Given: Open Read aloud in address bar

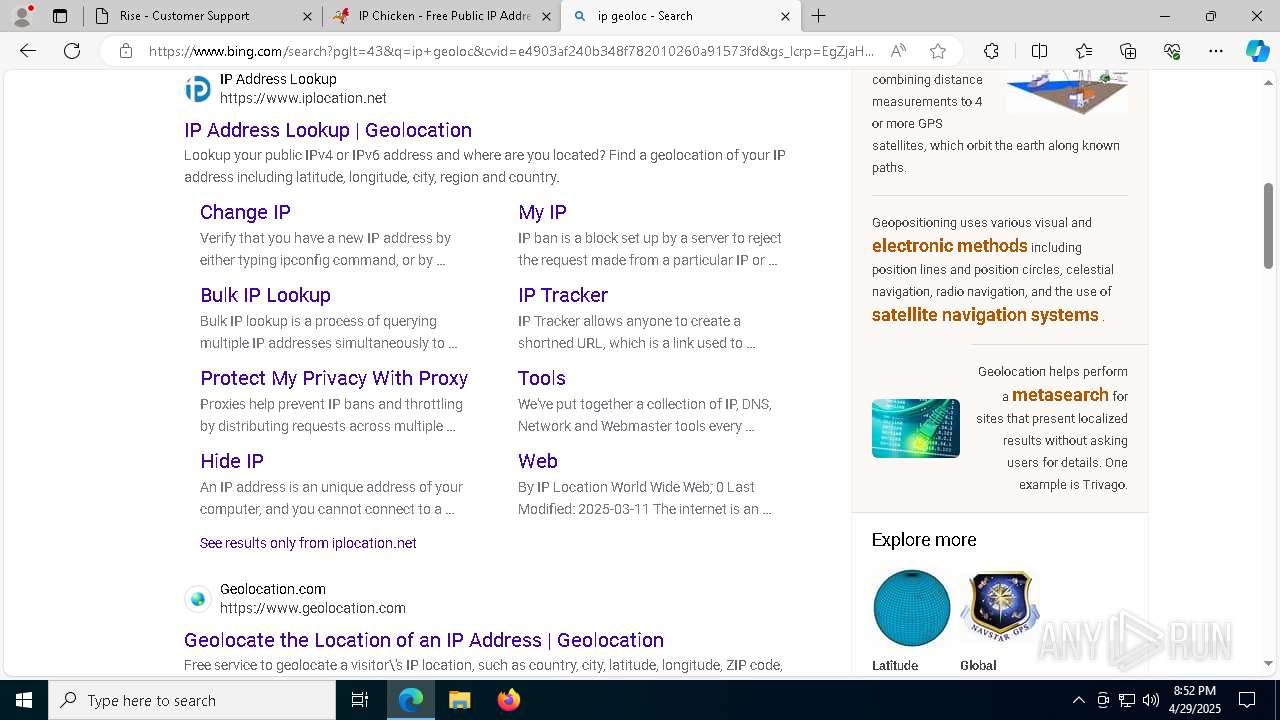Looking at the screenshot, I should [898, 51].
